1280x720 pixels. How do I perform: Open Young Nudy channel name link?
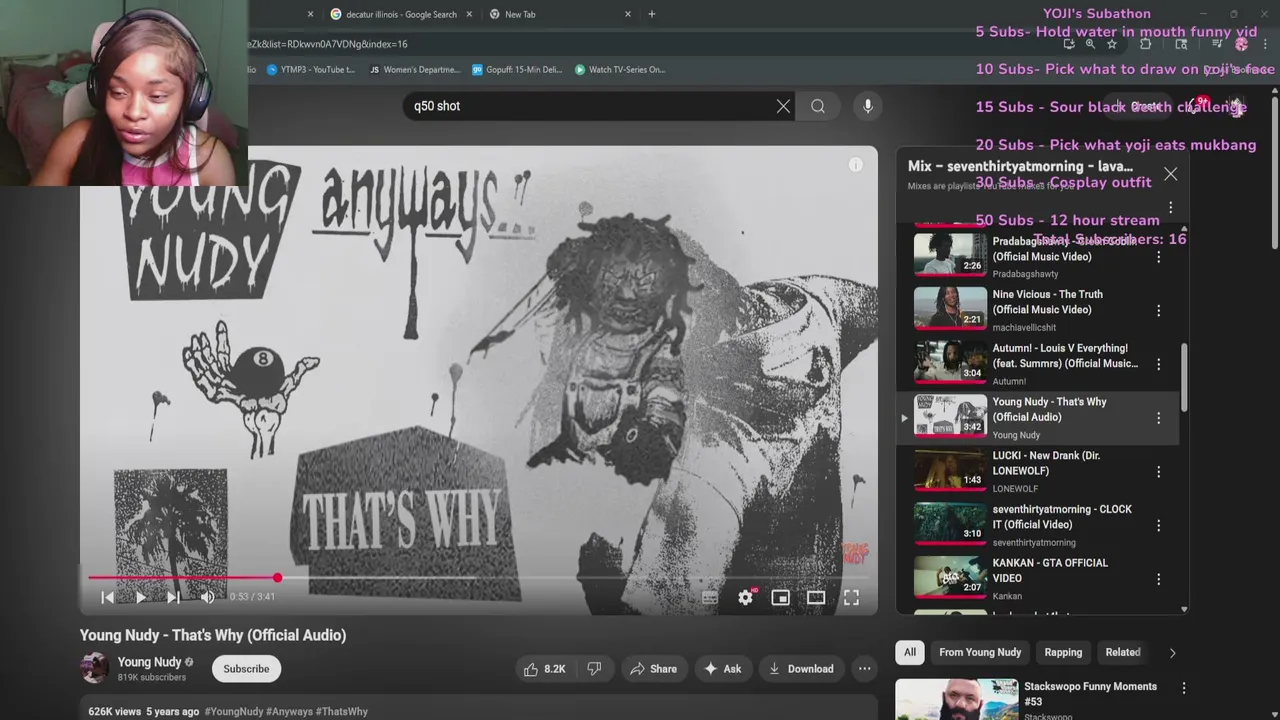tap(149, 662)
